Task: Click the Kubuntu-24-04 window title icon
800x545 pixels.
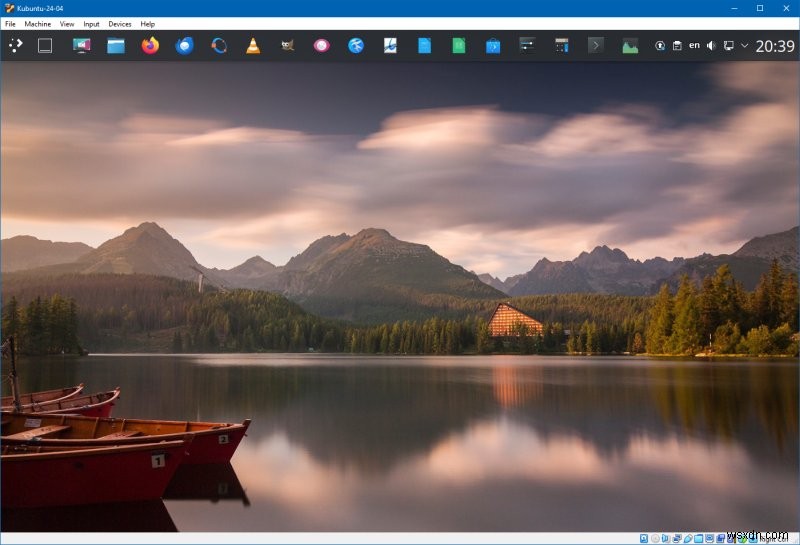Action: point(9,8)
